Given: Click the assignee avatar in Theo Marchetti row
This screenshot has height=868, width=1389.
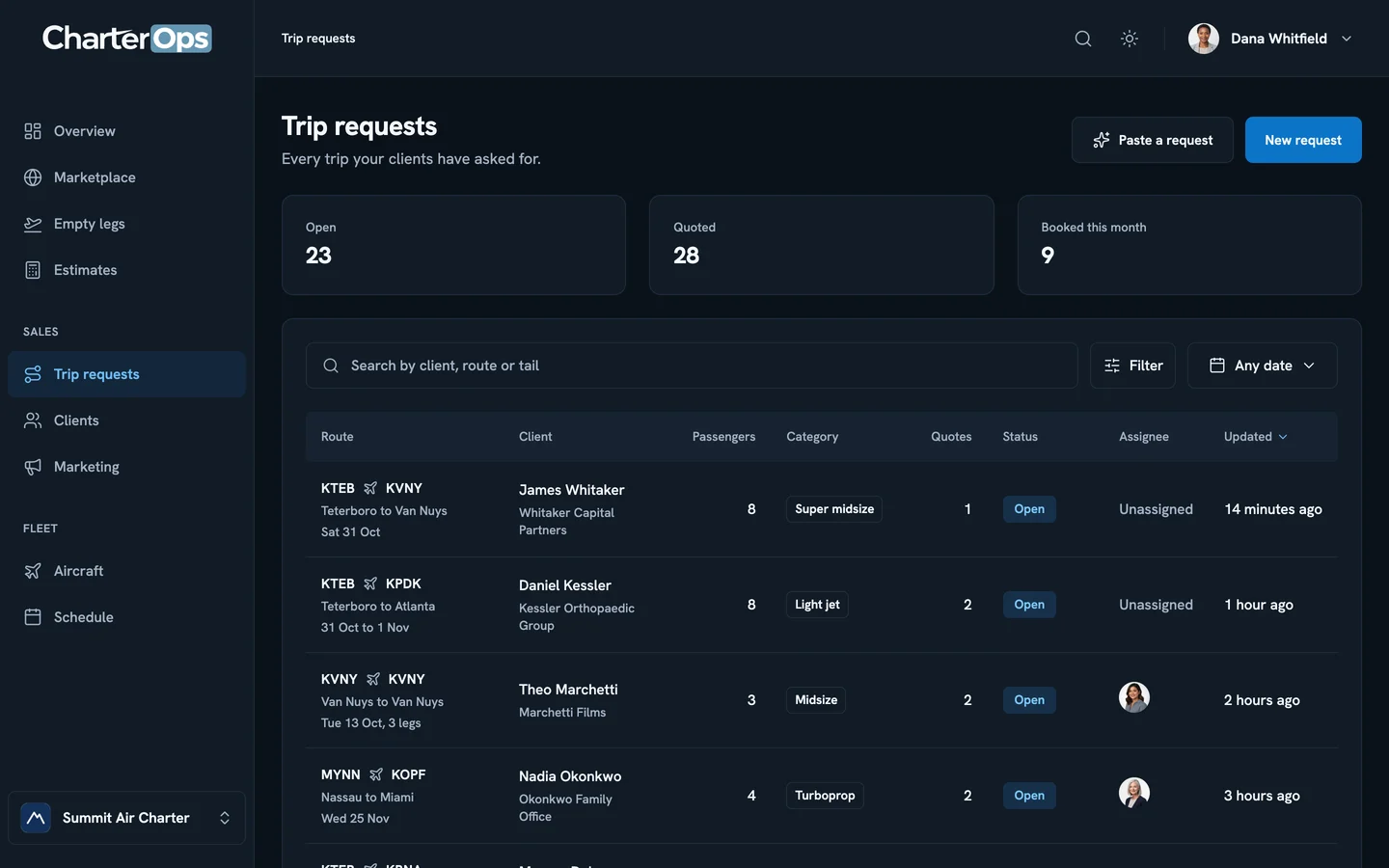Looking at the screenshot, I should [1134, 697].
